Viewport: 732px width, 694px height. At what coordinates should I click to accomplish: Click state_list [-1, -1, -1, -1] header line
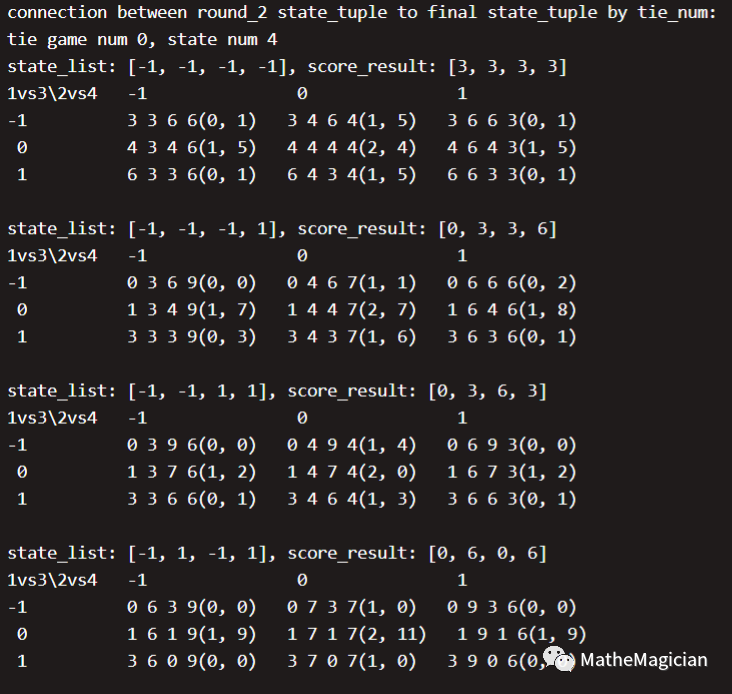coord(287,67)
